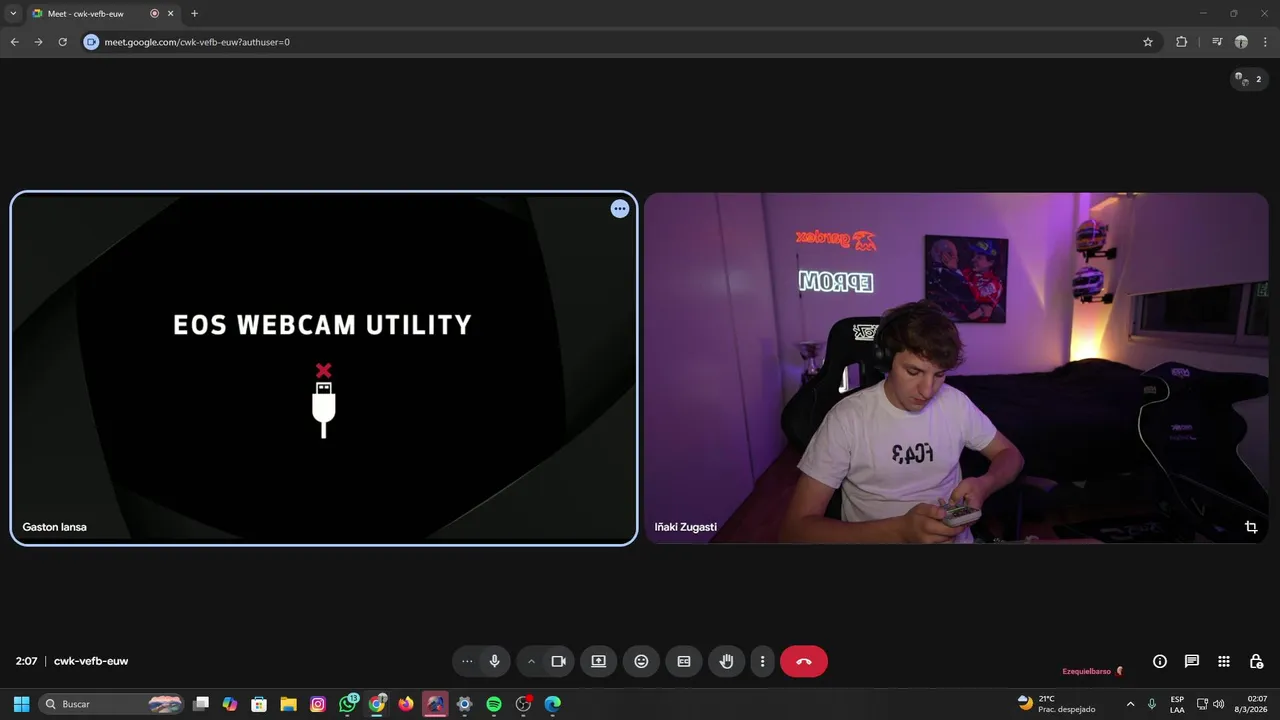Open the tab search dropdown arrow
Image resolution: width=1280 pixels, height=720 pixels.
point(13,14)
